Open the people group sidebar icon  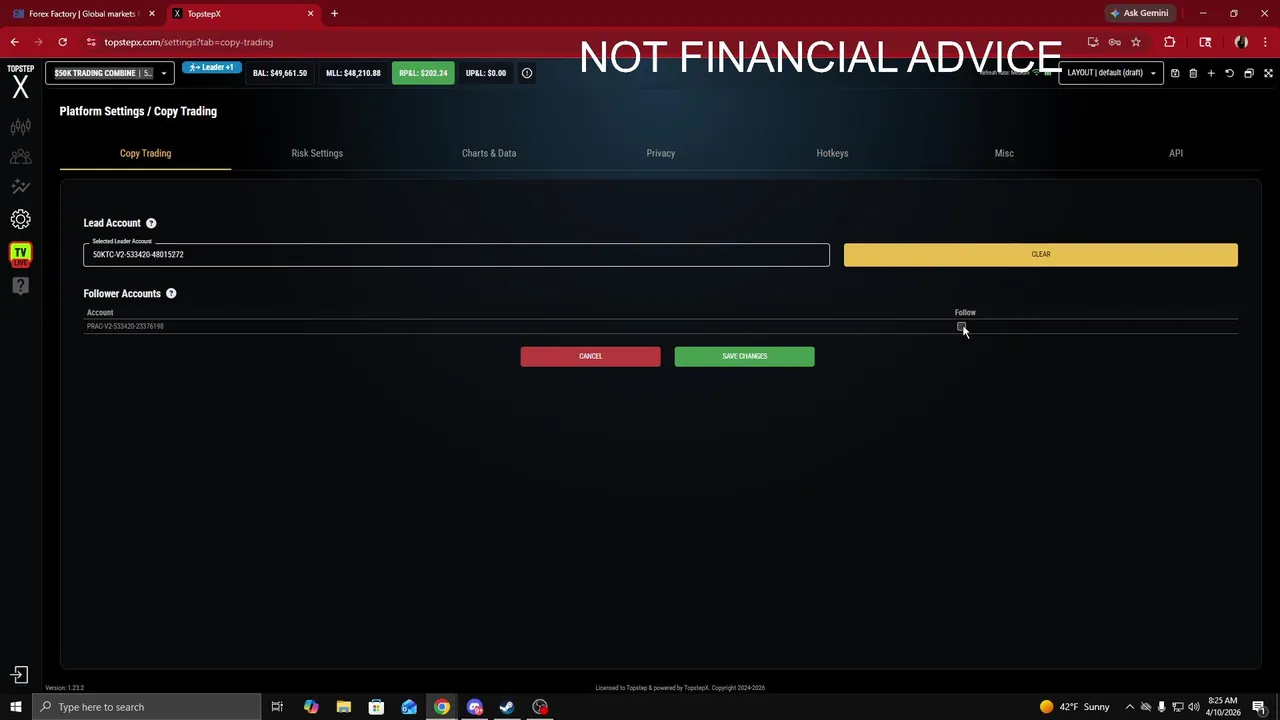coord(20,157)
